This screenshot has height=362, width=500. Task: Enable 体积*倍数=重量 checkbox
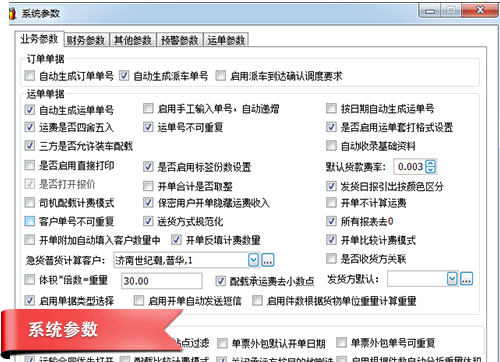click(x=30, y=279)
